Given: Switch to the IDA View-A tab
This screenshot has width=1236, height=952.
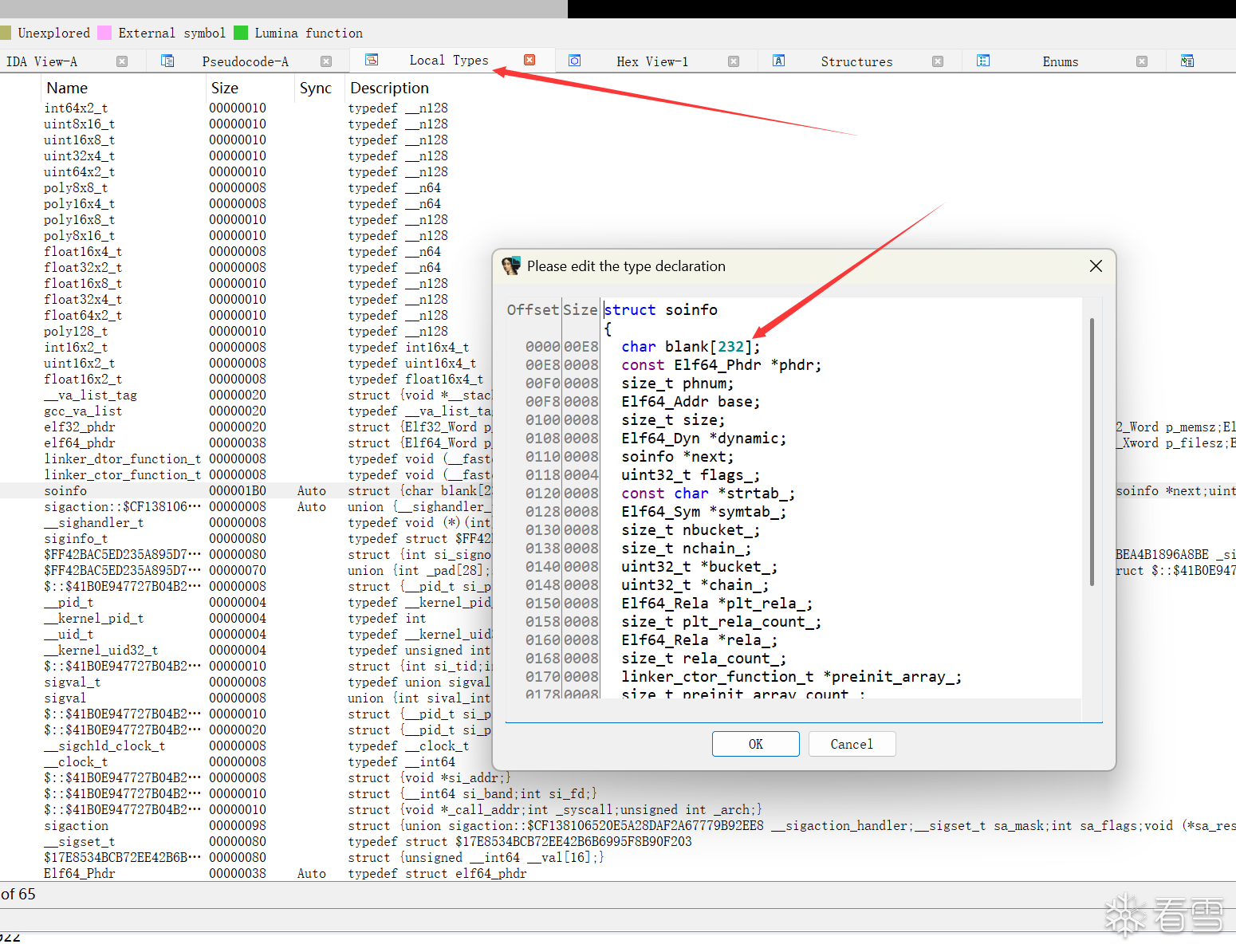Looking at the screenshot, I should (42, 61).
